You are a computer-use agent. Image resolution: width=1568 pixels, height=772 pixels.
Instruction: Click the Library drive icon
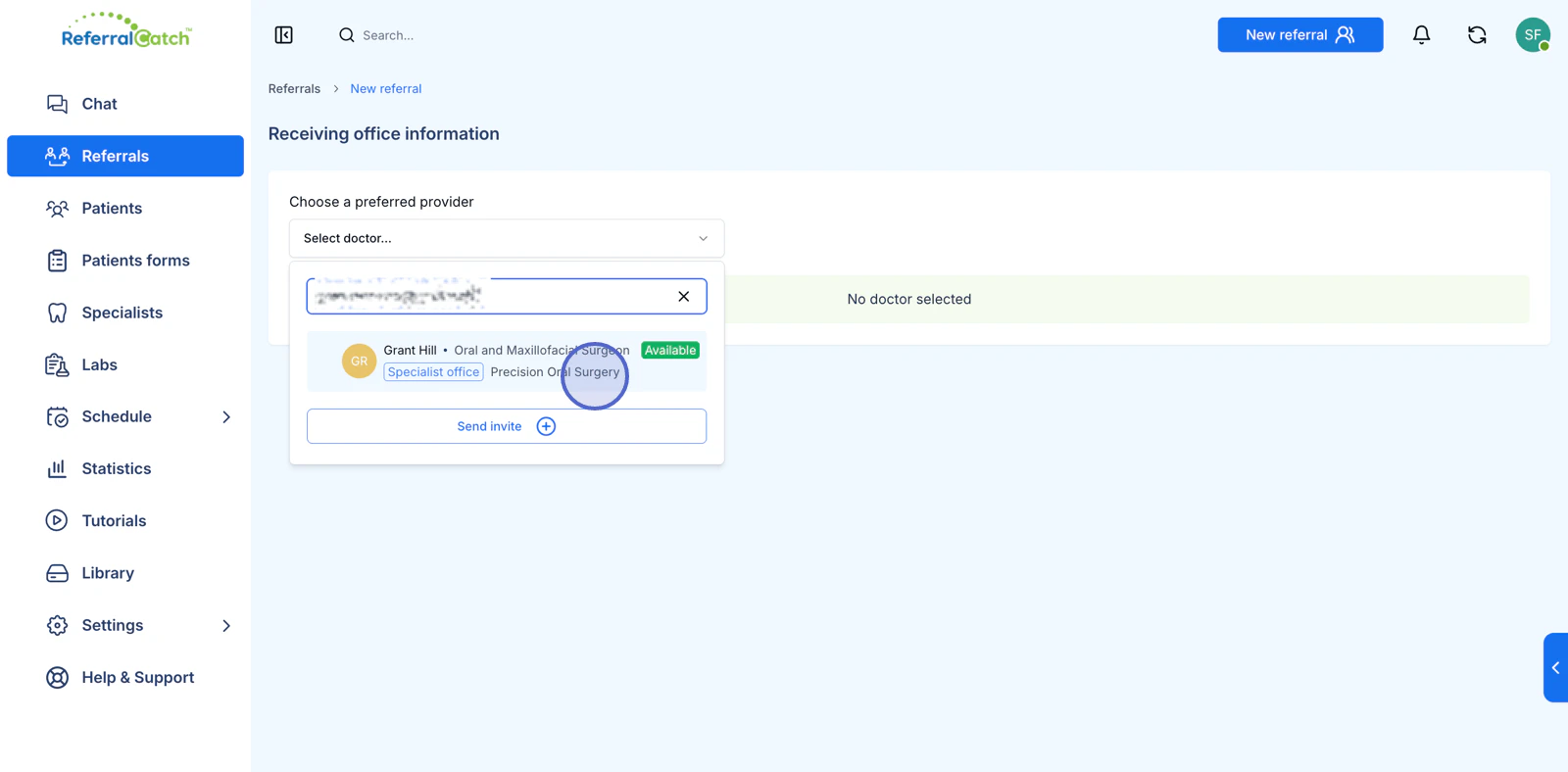(x=57, y=573)
